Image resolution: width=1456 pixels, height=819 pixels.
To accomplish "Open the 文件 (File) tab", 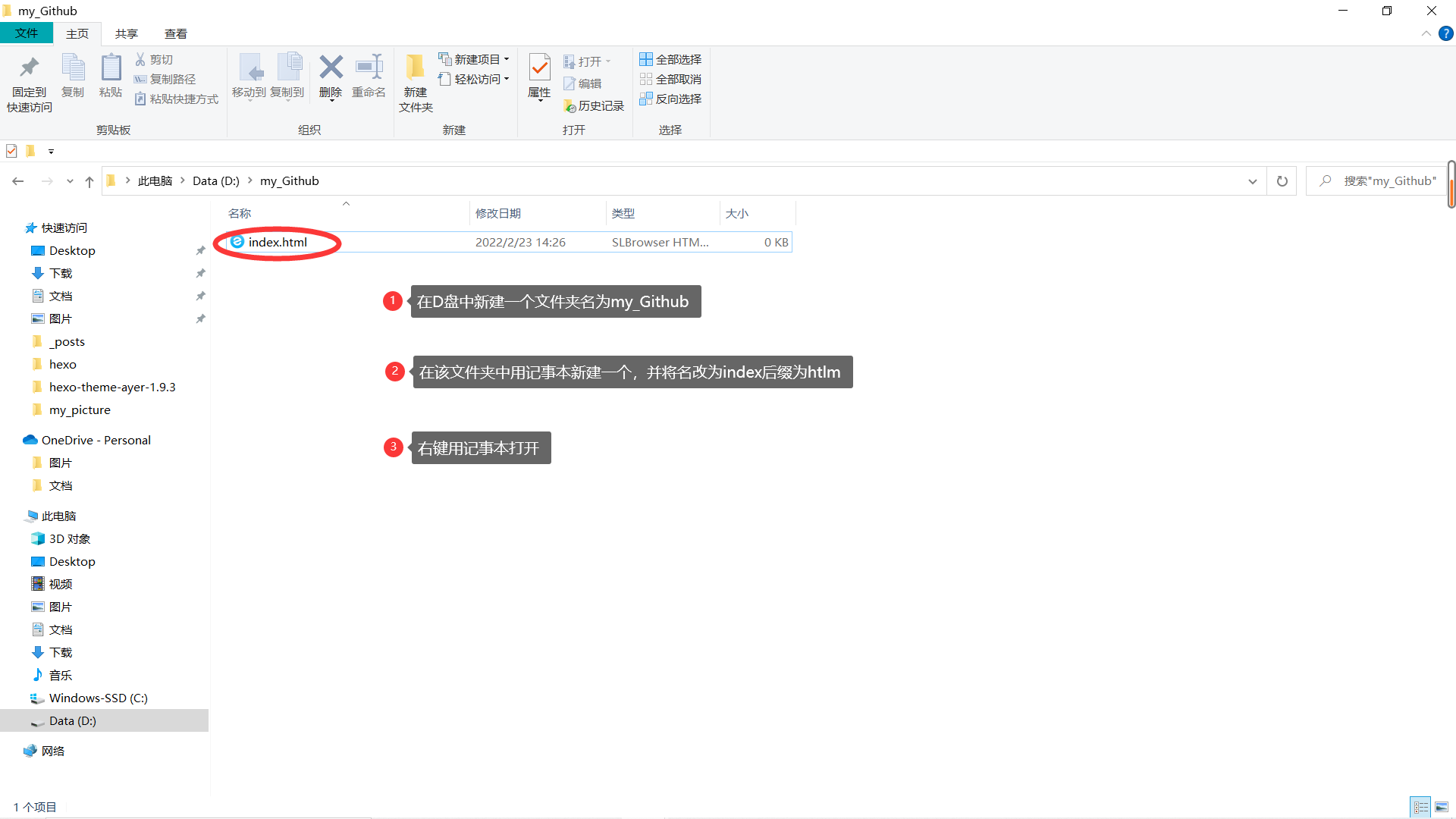I will (x=27, y=33).
